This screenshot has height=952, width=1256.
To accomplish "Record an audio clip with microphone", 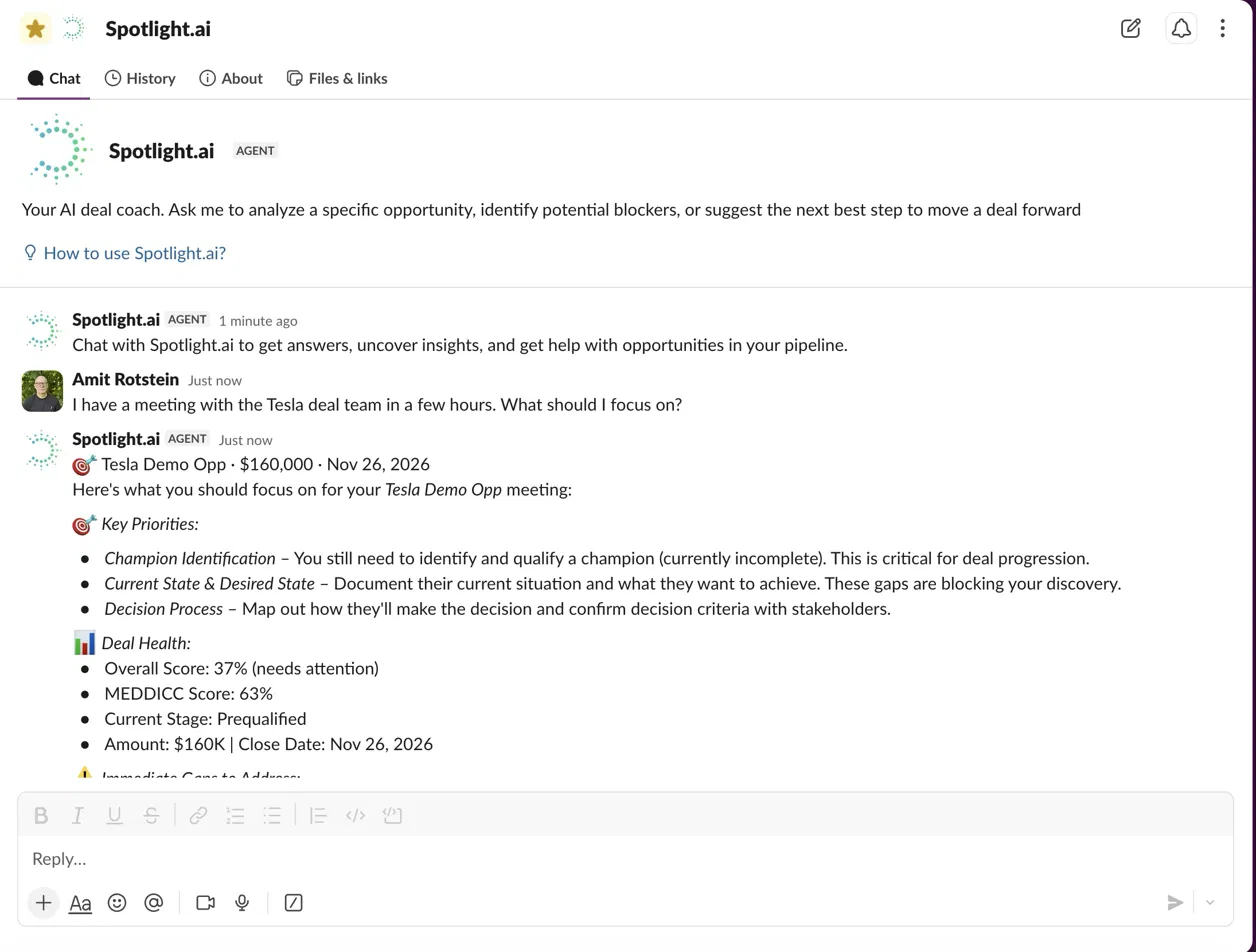I will [x=242, y=903].
